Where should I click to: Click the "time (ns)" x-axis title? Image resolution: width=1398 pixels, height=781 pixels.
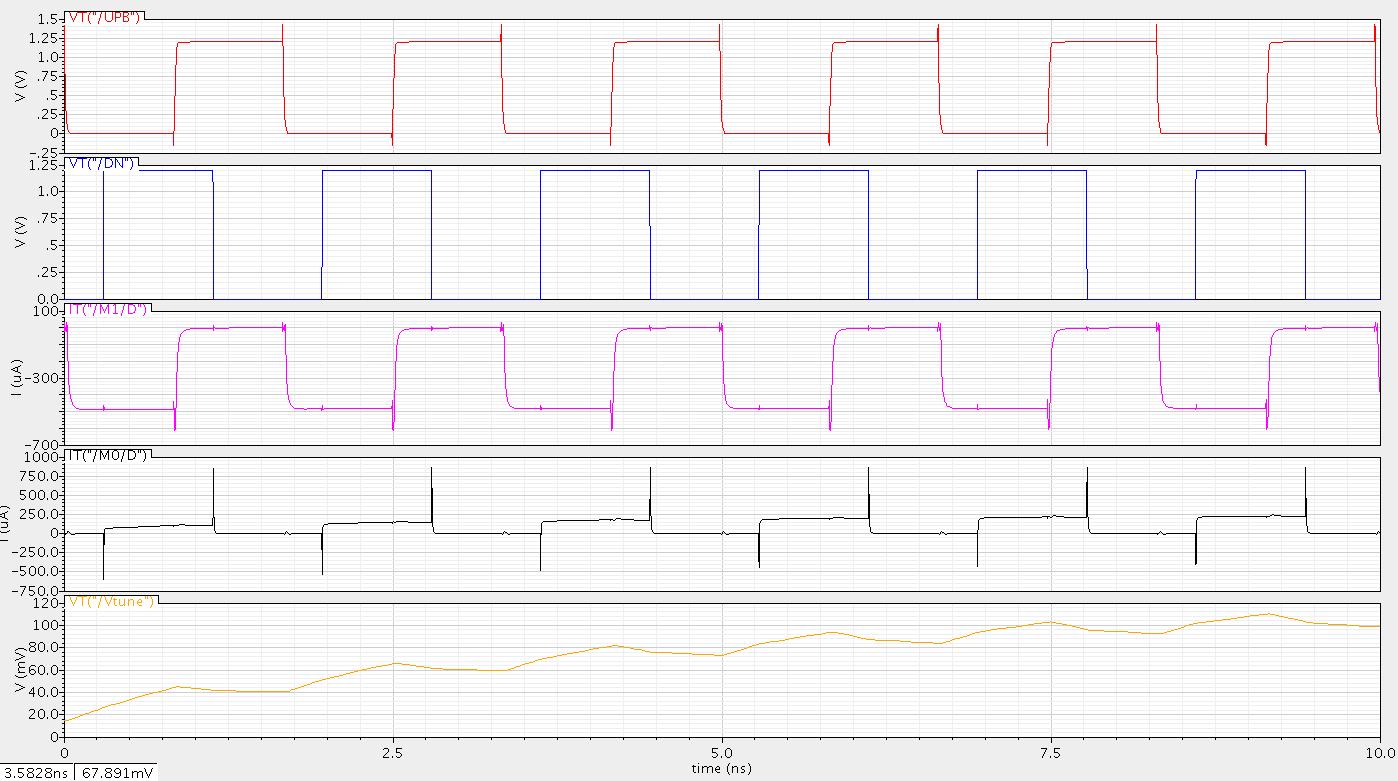click(x=722, y=768)
